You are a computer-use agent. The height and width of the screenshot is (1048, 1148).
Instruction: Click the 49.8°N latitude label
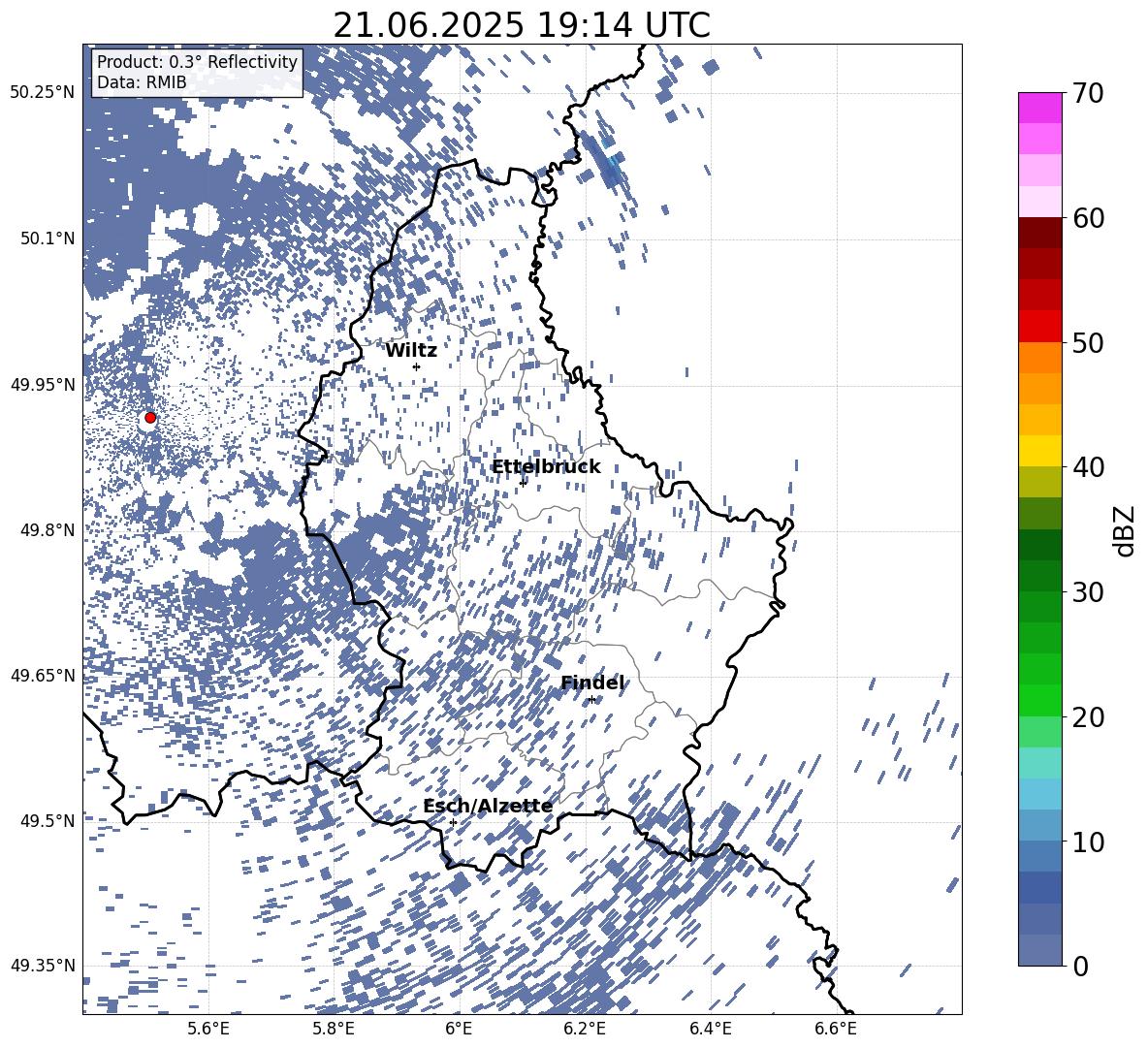coord(47,530)
